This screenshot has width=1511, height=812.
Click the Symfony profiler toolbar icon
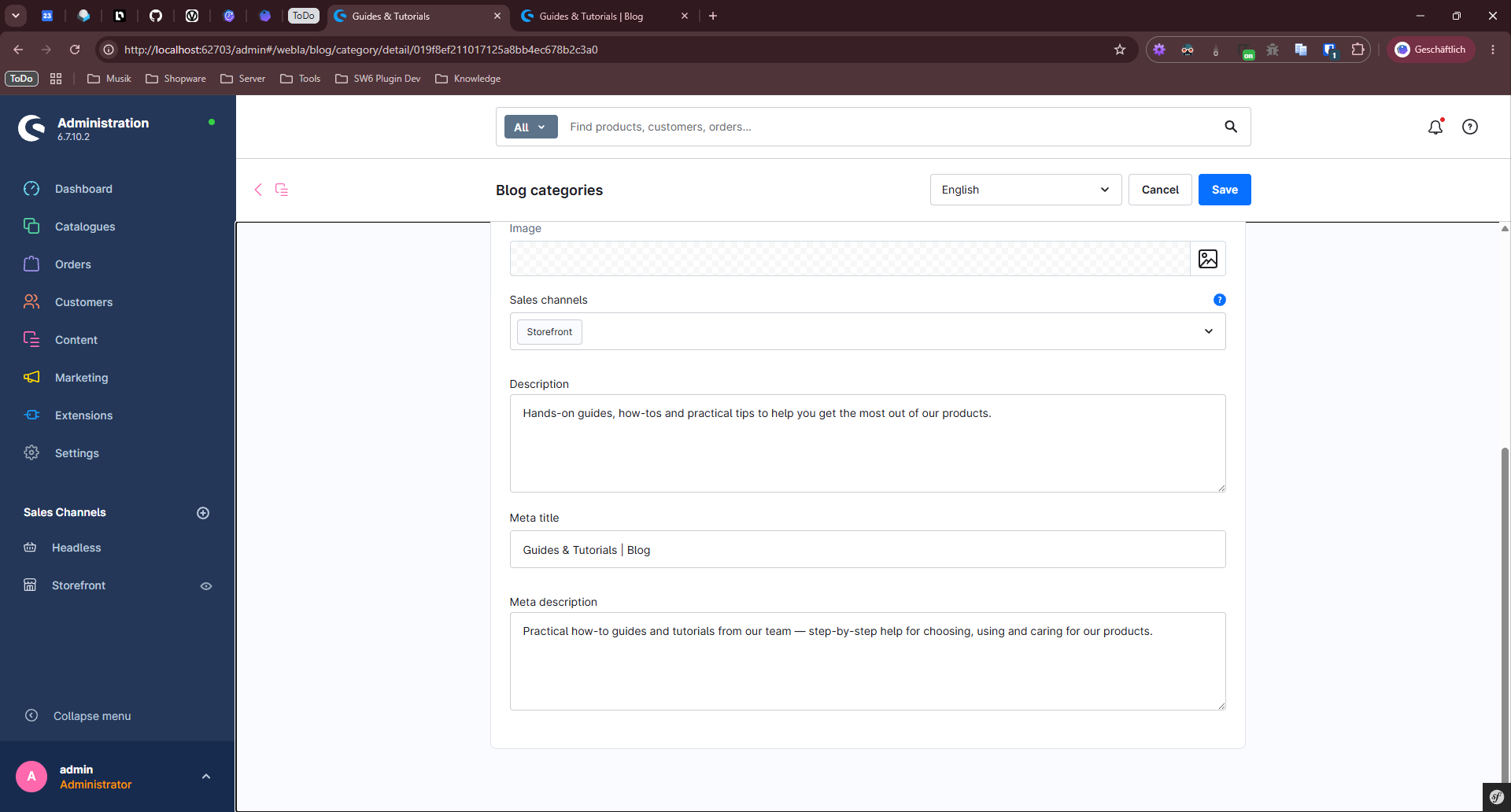point(1496,797)
